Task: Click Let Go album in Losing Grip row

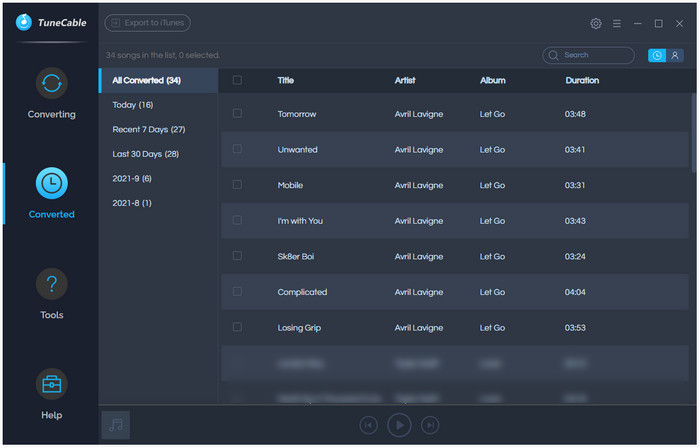Action: (x=492, y=328)
